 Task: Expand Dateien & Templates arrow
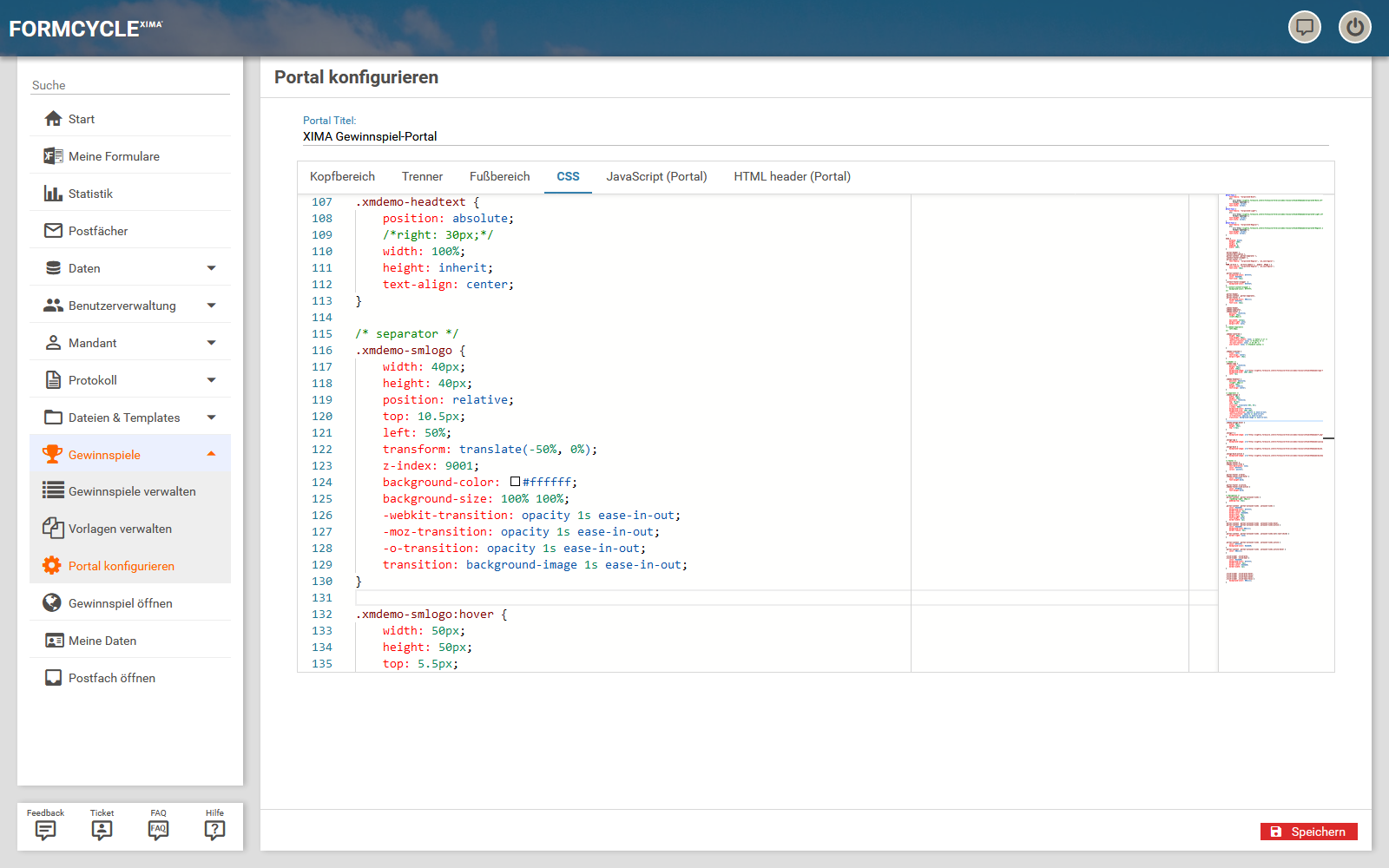tap(211, 418)
